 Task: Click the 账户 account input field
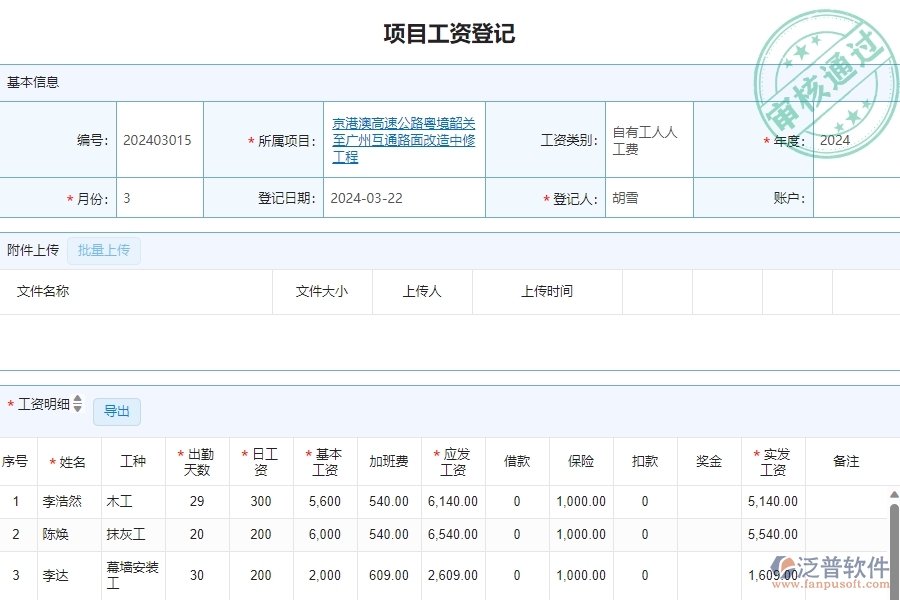(x=855, y=197)
